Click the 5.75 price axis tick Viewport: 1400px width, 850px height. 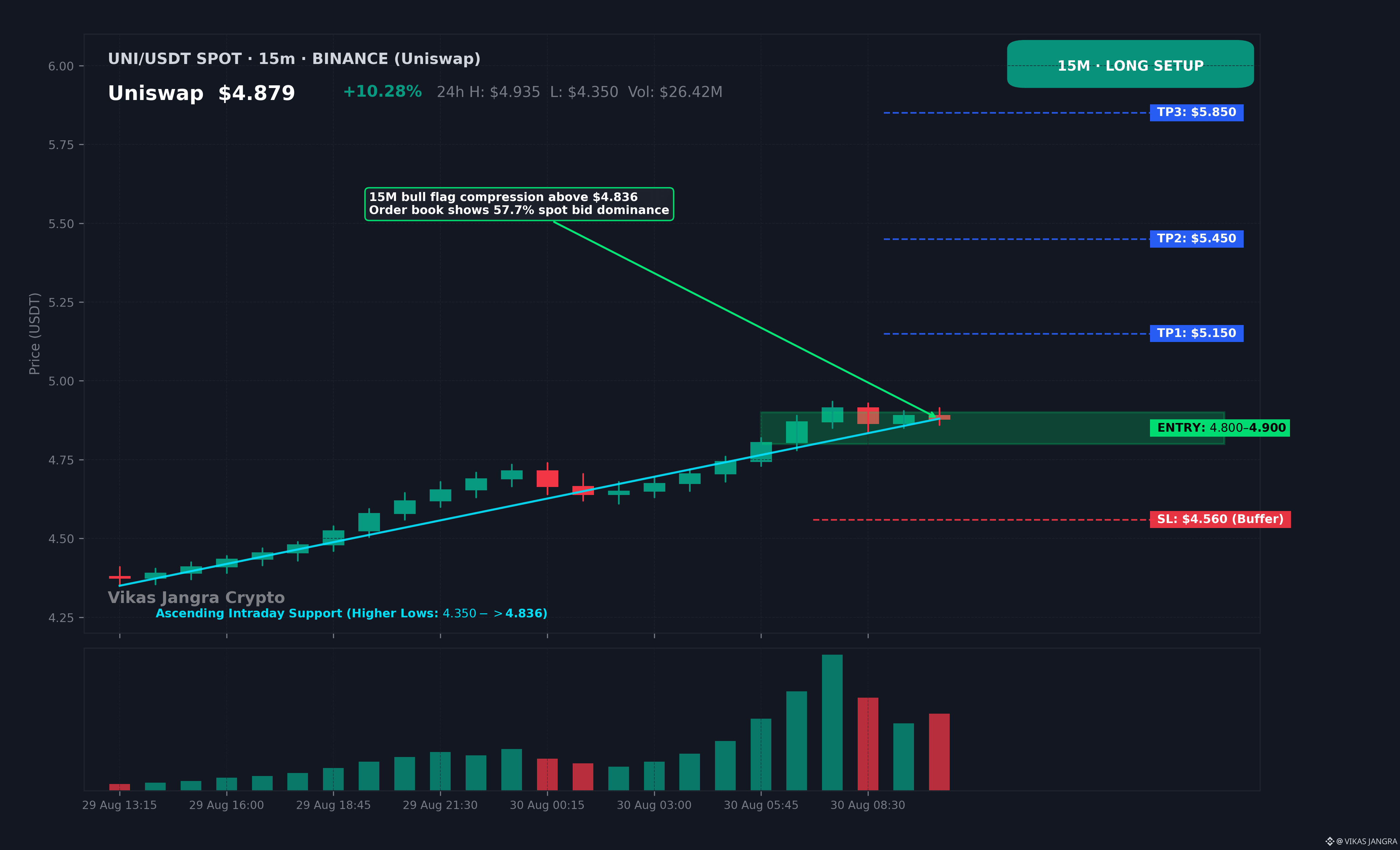click(x=61, y=145)
